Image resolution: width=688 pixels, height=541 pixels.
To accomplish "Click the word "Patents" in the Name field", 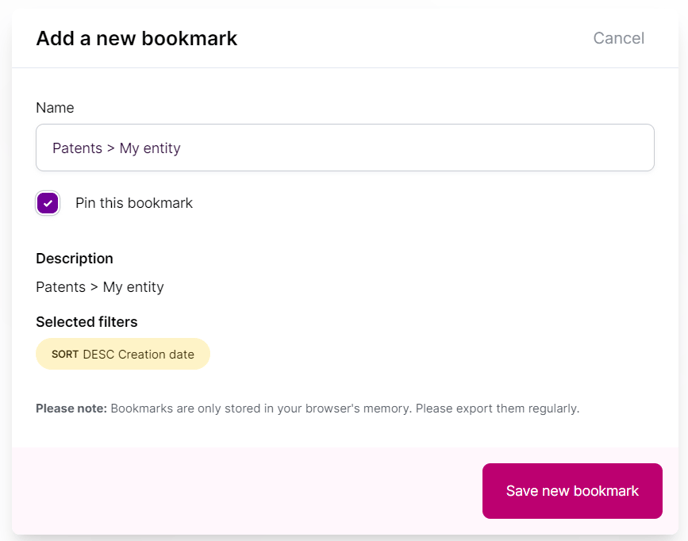I will pyautogui.click(x=77, y=148).
